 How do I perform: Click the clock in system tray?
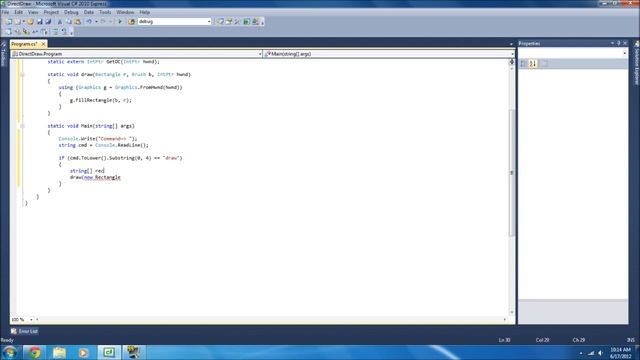(620, 353)
